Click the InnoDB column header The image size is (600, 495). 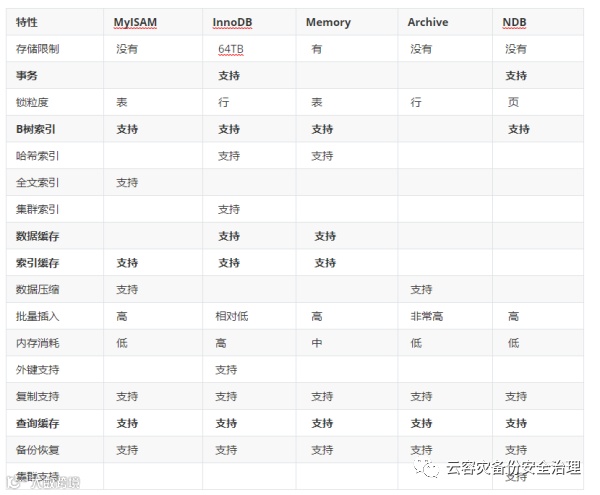click(x=232, y=23)
